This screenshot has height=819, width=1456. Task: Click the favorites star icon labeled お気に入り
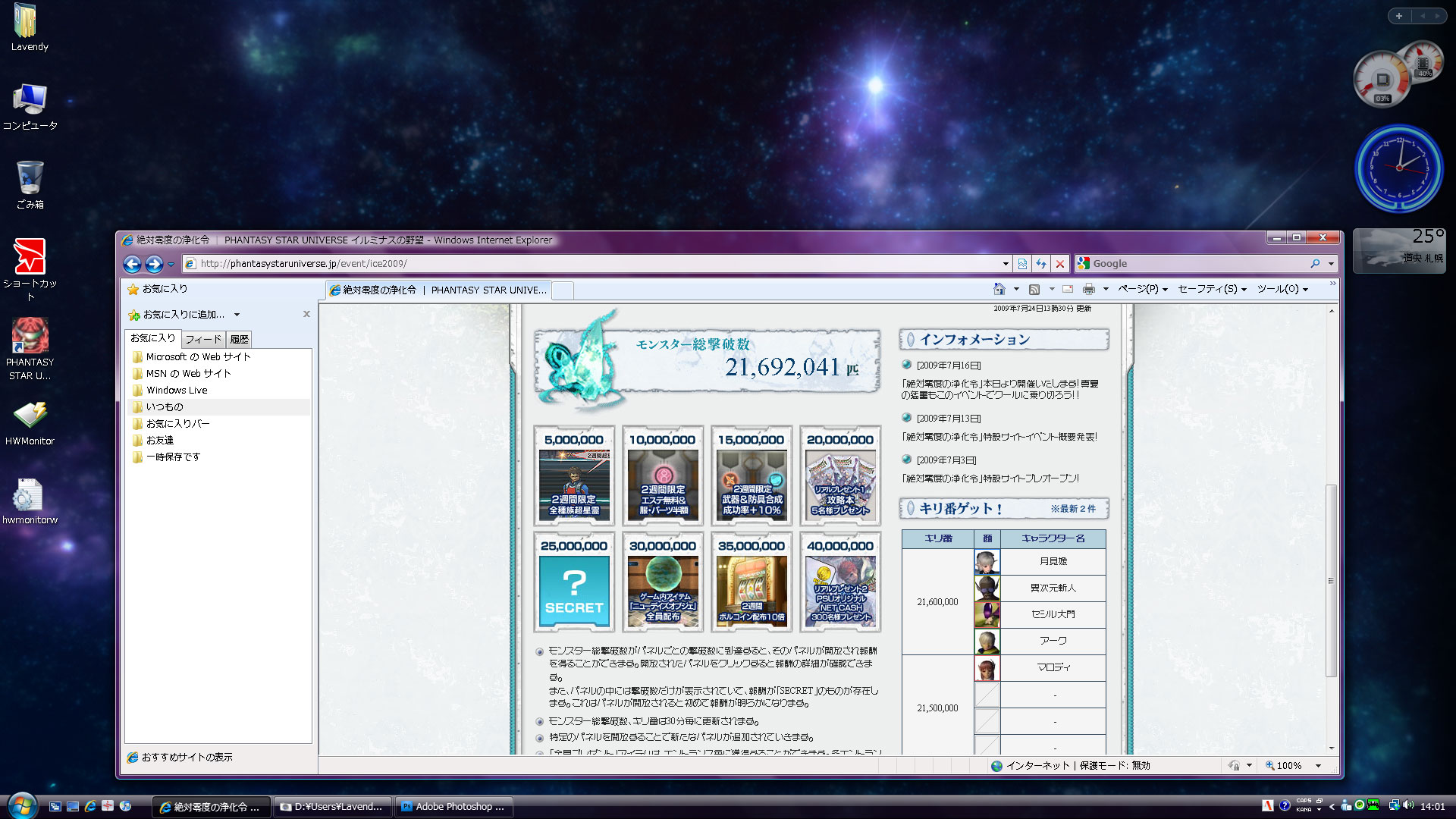click(158, 289)
